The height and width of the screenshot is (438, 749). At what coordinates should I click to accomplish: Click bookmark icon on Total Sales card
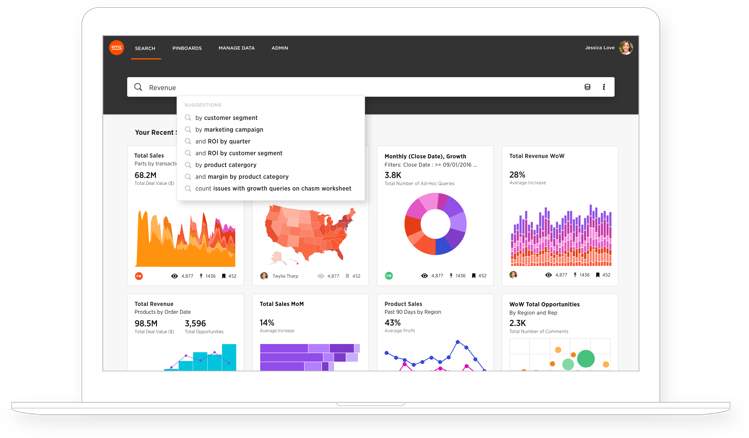click(224, 276)
